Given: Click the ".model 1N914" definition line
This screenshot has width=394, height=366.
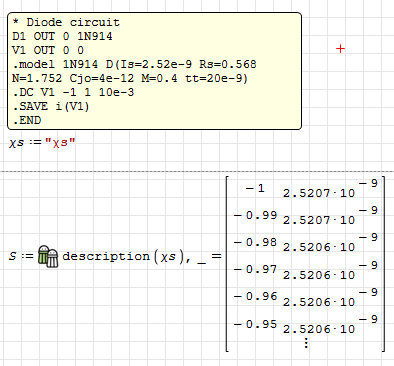Looking at the screenshot, I should point(134,64).
